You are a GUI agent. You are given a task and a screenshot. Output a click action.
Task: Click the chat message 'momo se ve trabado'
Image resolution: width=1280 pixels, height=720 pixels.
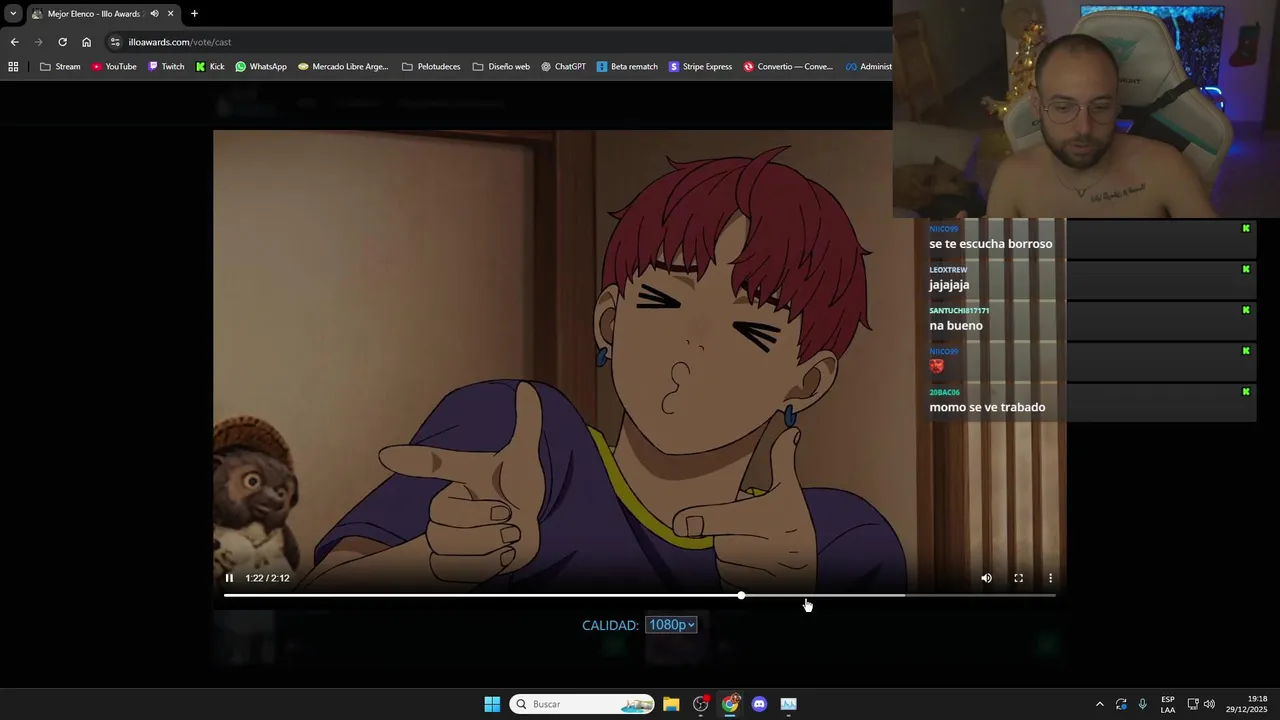click(x=987, y=407)
